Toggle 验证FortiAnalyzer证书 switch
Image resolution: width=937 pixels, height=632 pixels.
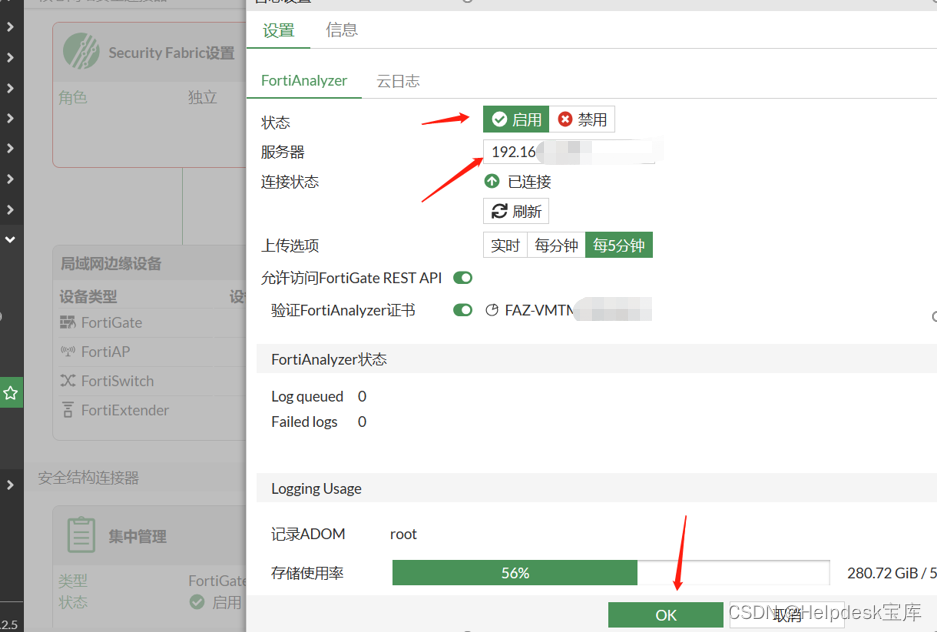(x=463, y=310)
